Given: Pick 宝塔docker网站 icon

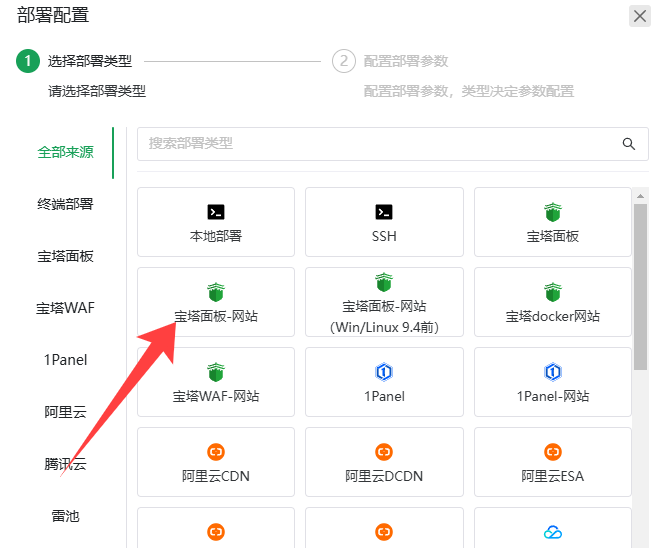Looking at the screenshot, I should coord(553,292).
